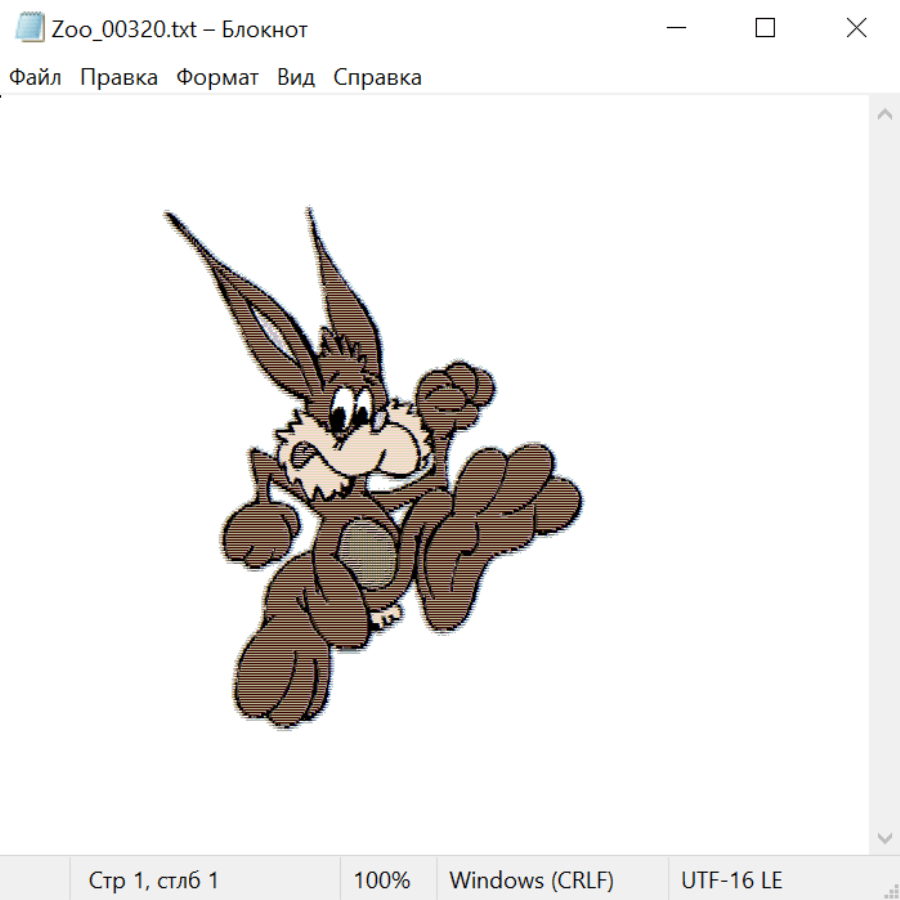
Task: Open the Файл menu
Action: (36, 78)
